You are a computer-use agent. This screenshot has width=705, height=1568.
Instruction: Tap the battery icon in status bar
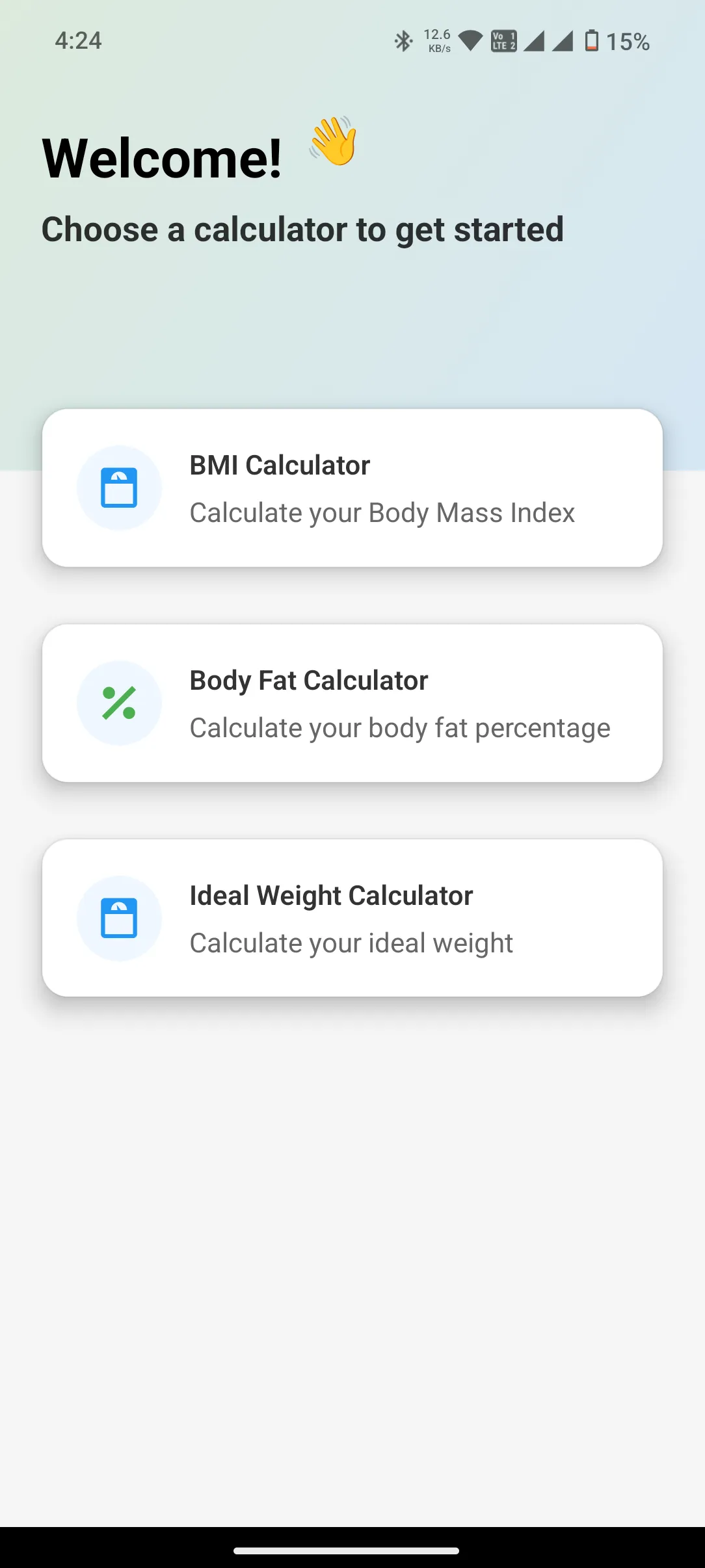pyautogui.click(x=591, y=41)
